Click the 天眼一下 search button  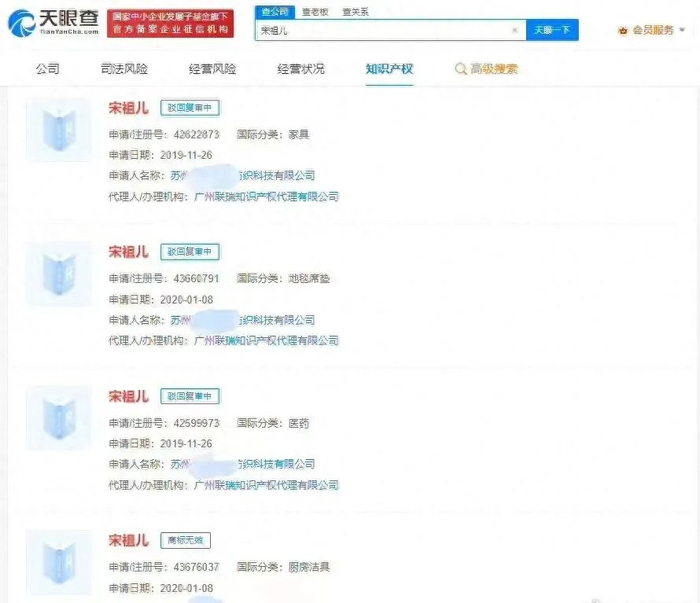point(552,30)
